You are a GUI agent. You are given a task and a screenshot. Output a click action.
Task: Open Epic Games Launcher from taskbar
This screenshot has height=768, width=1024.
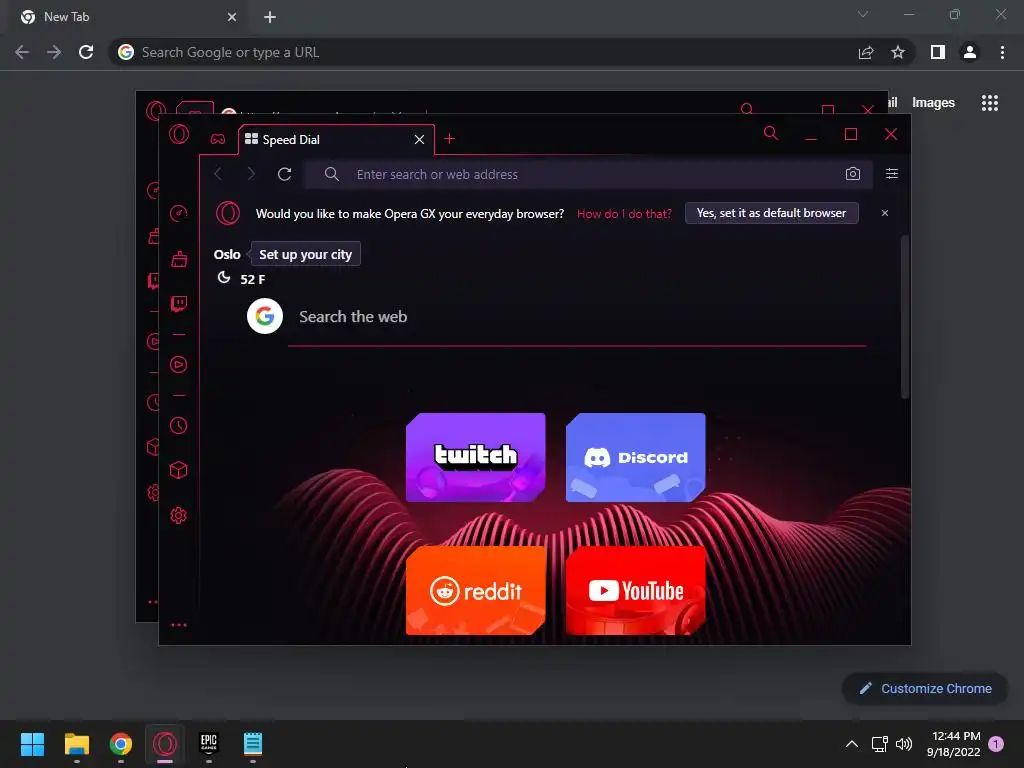209,743
